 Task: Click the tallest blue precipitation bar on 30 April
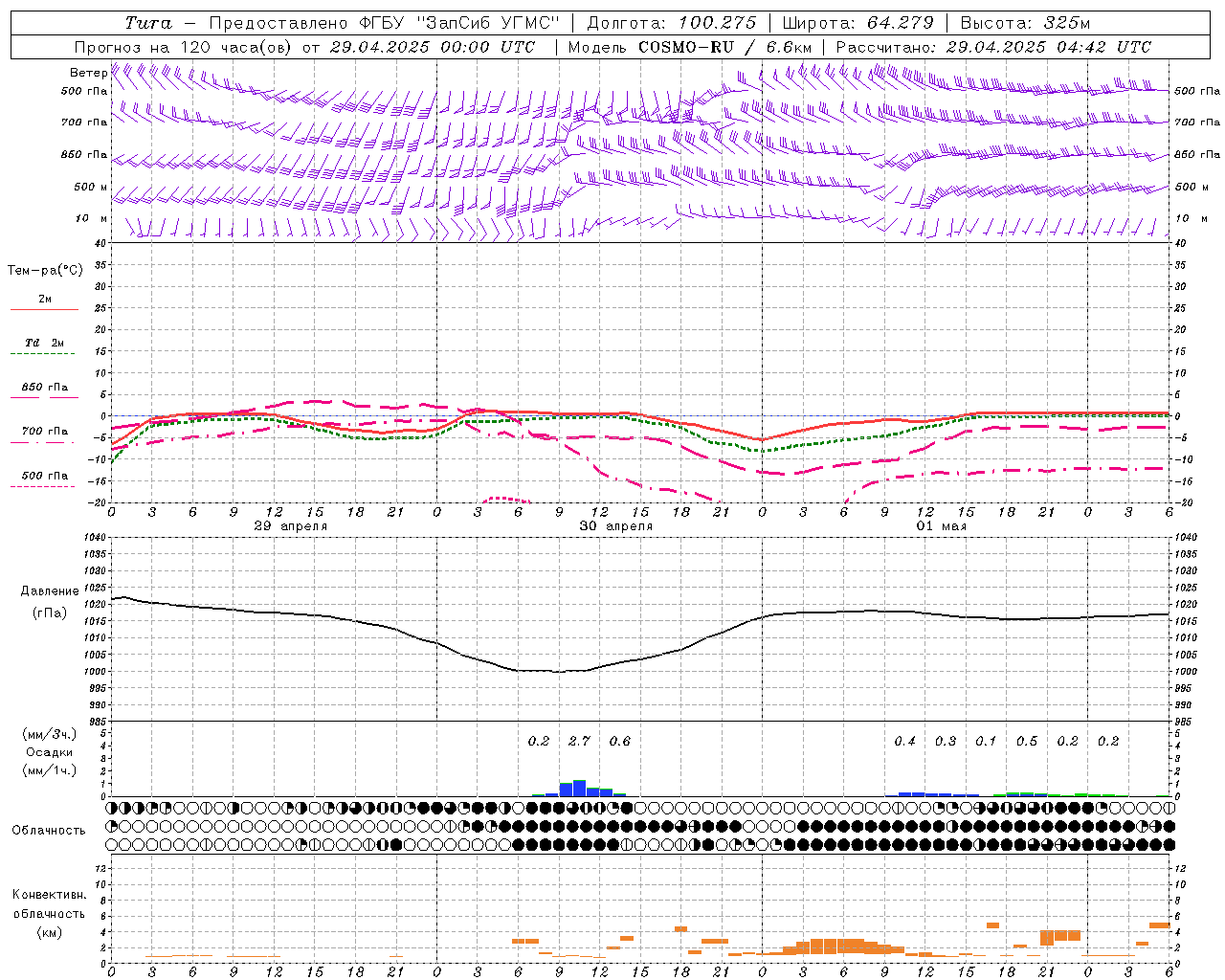coord(579,789)
